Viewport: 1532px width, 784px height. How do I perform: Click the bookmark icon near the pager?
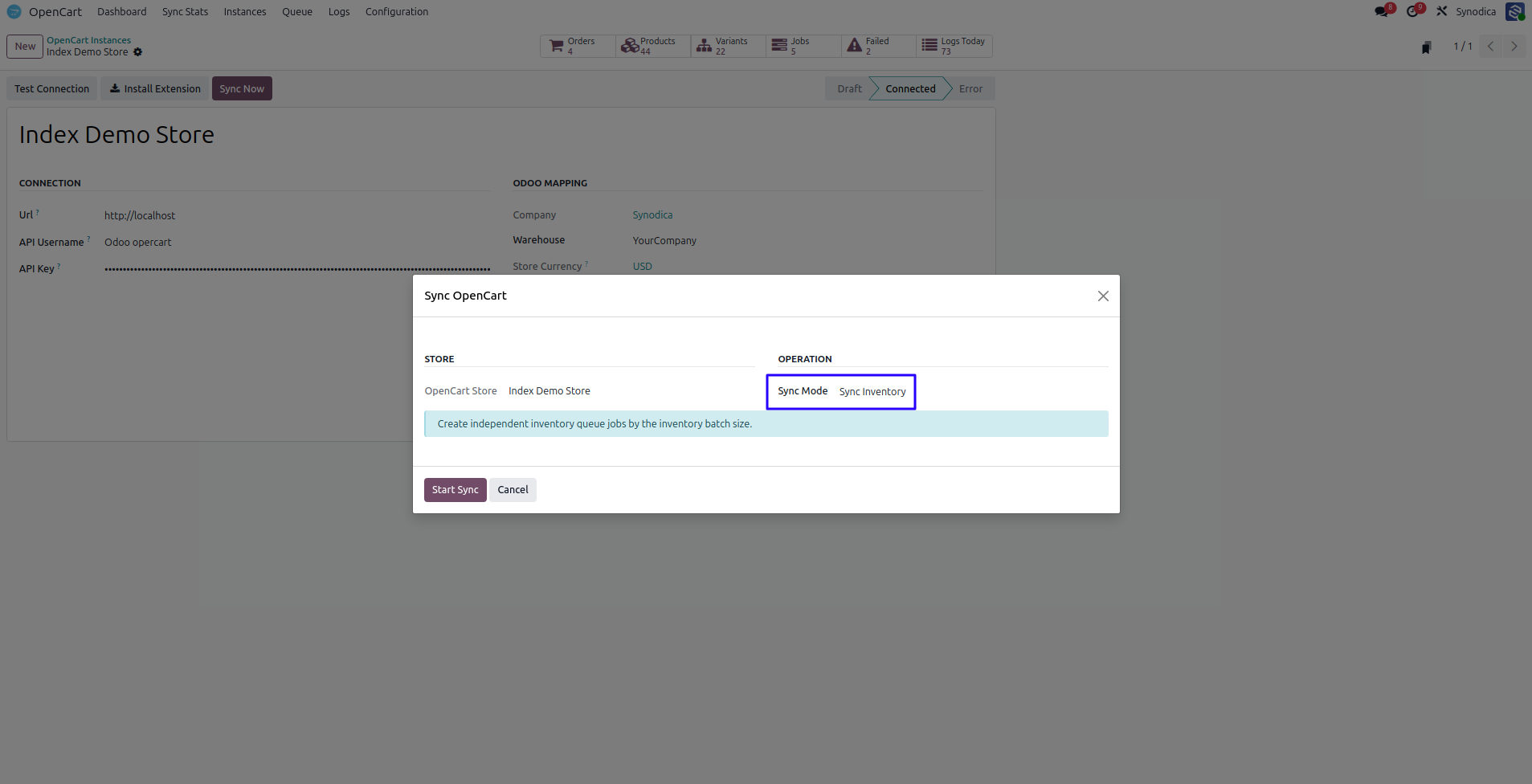[x=1427, y=47]
